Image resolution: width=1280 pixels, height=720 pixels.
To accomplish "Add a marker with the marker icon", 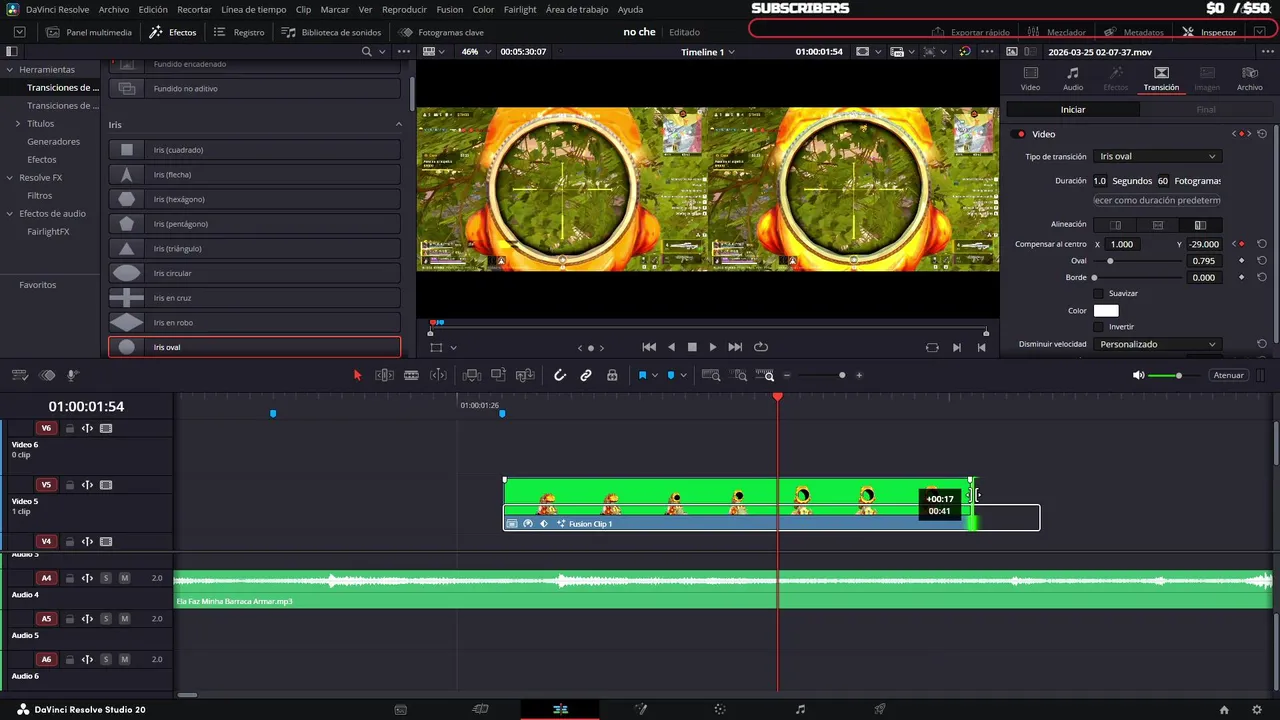I will (x=671, y=375).
